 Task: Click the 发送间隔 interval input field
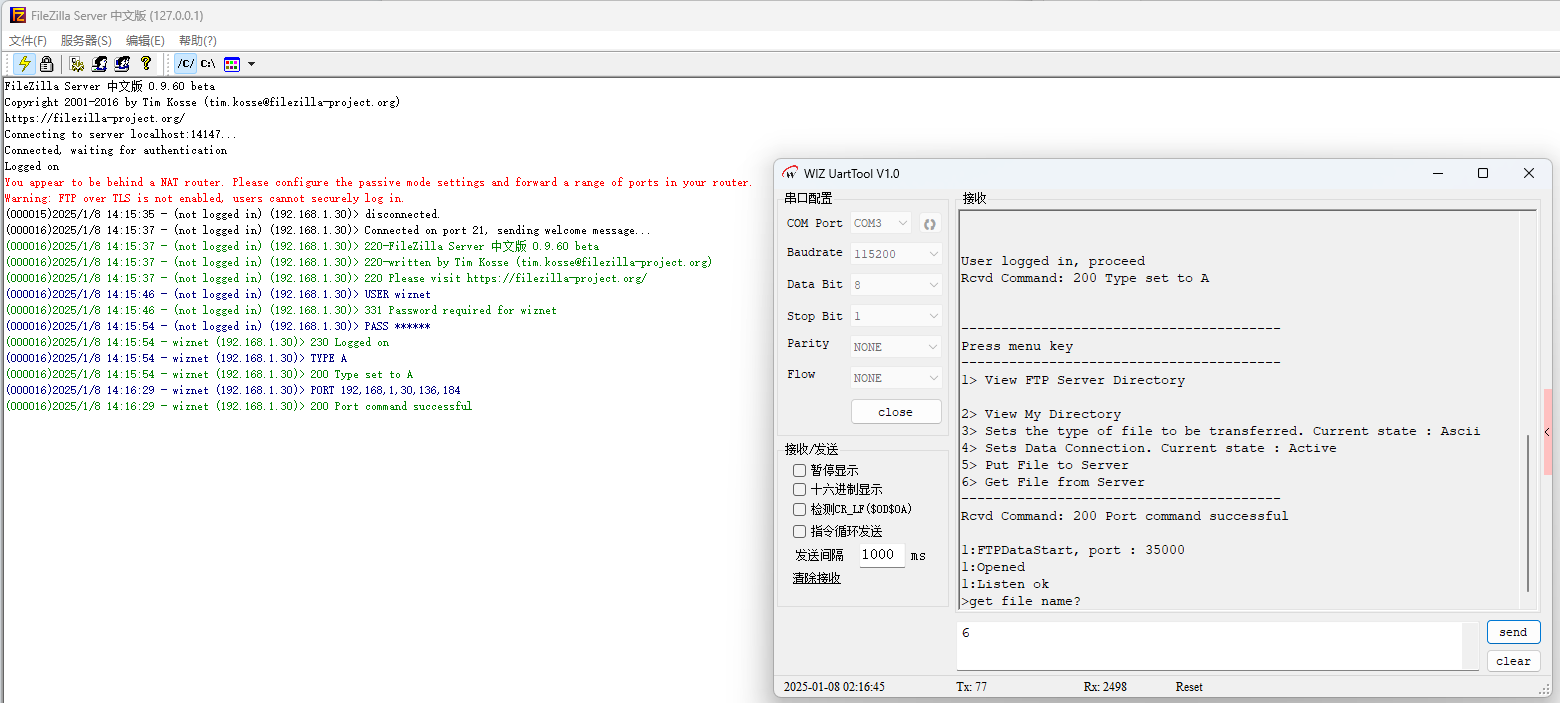[881, 555]
